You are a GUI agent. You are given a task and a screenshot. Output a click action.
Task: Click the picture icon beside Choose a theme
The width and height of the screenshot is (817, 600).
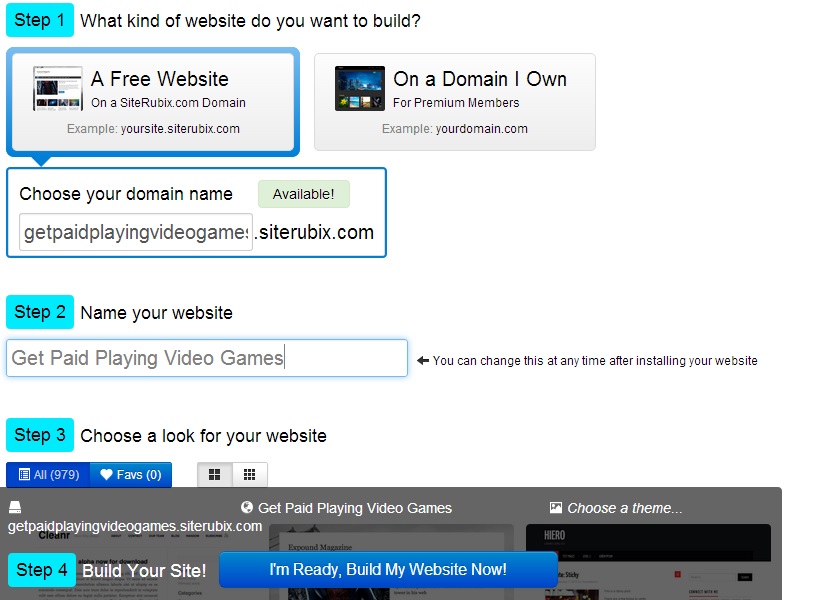point(556,508)
